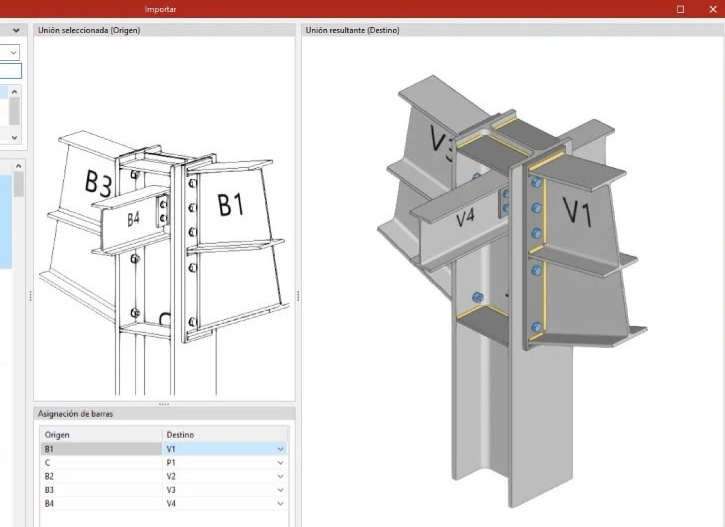The image size is (725, 527).
Task: Click the splitter handle between Origen and Destino views
Action: pyautogui.click(x=298, y=296)
